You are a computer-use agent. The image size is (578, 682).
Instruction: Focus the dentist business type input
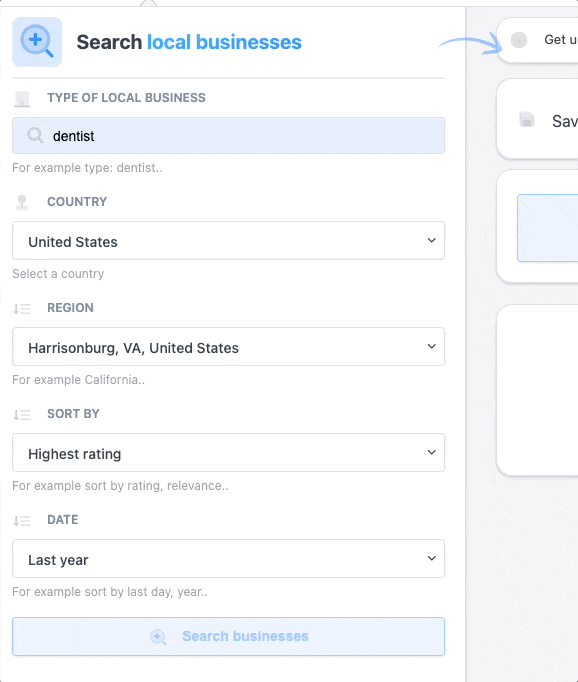(228, 135)
